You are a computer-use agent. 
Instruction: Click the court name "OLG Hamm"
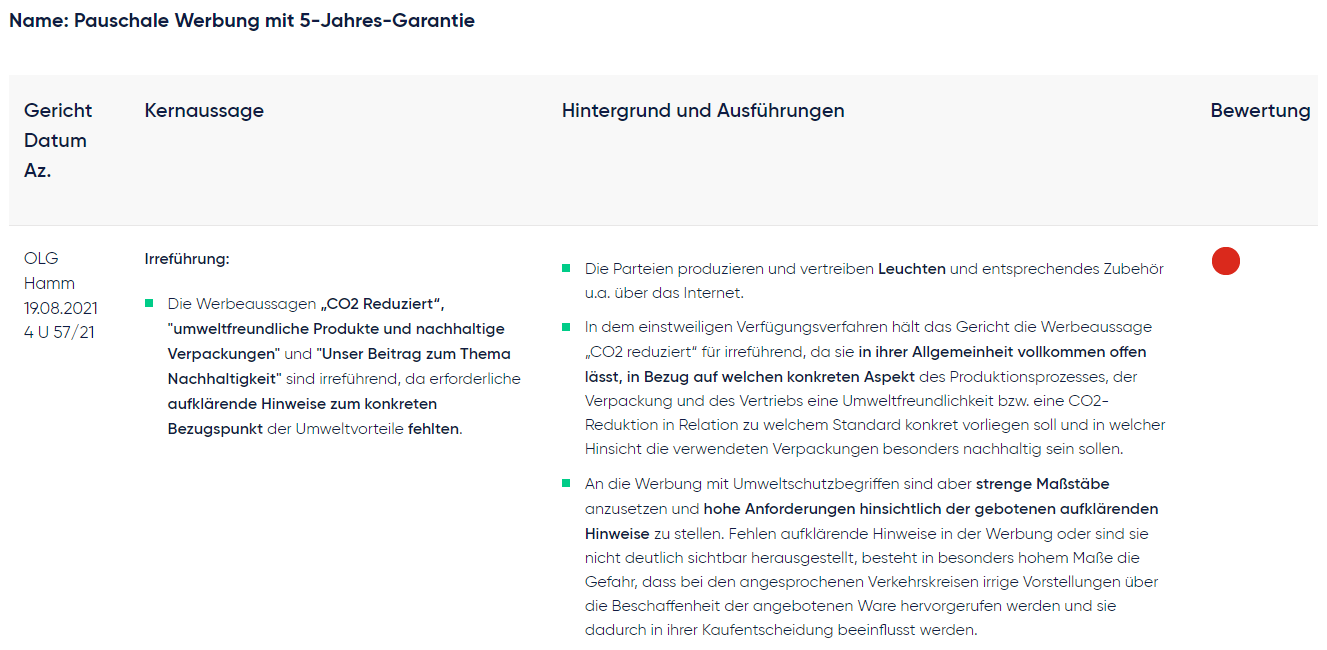(49, 271)
